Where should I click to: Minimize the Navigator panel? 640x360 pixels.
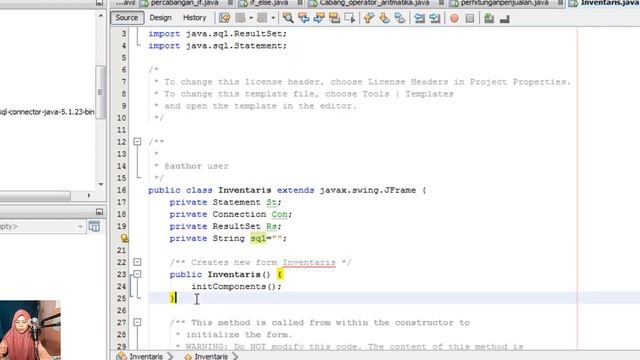(x=99, y=211)
